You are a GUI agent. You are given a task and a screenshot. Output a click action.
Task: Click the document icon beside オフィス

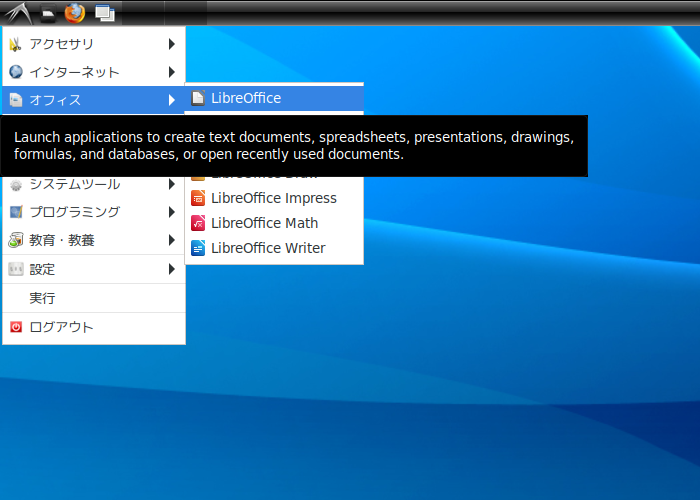pyautogui.click(x=16, y=100)
